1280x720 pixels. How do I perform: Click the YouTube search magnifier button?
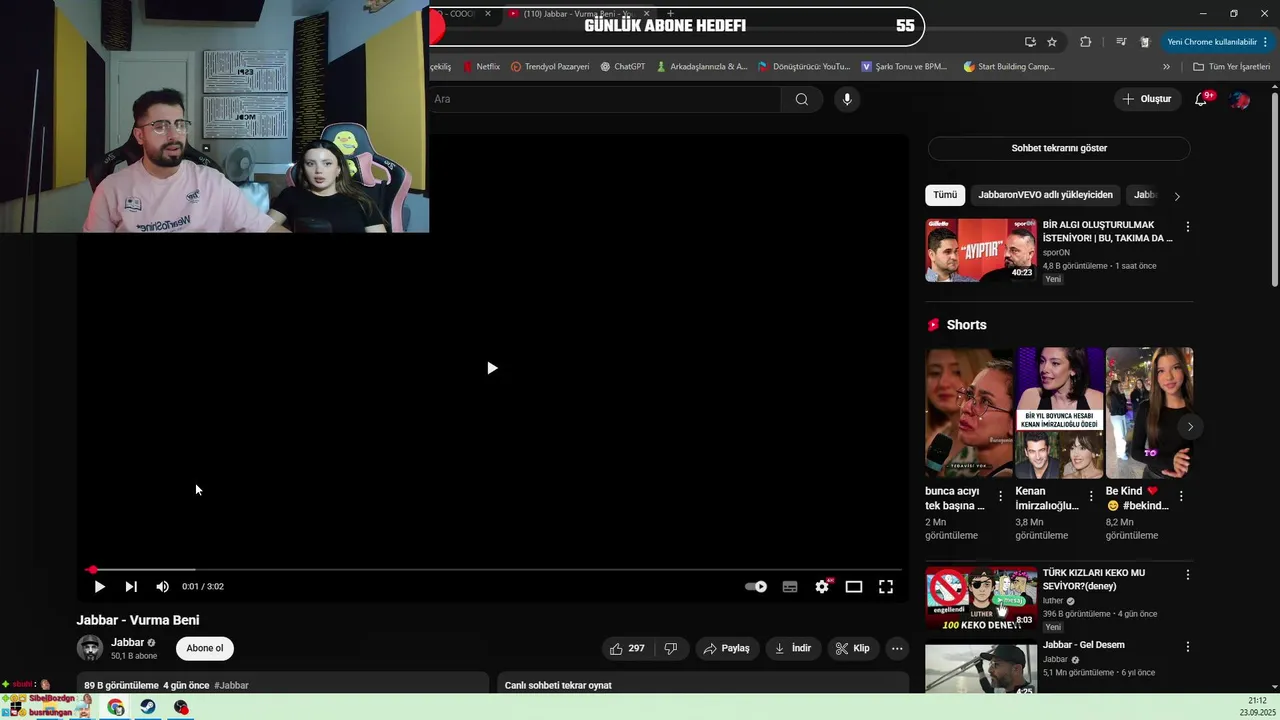[x=802, y=99]
